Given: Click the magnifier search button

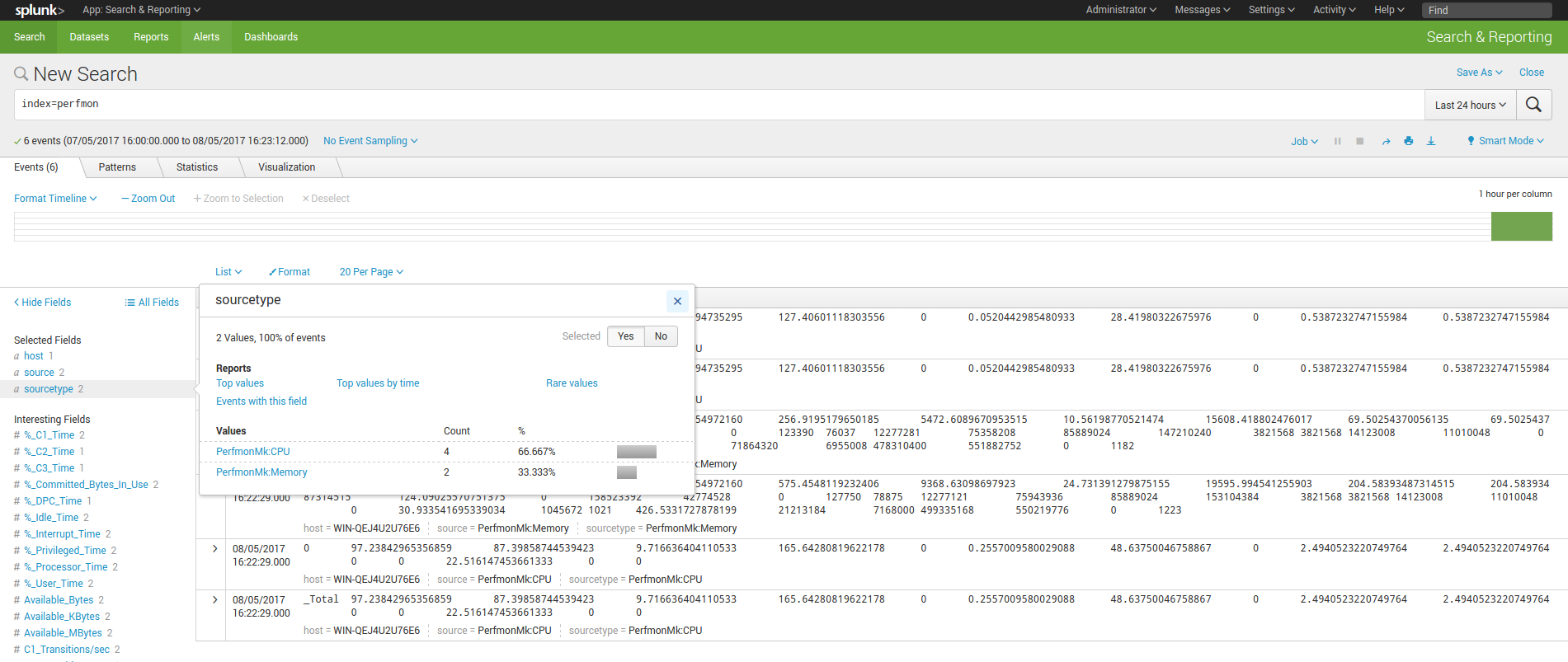Looking at the screenshot, I should (1533, 105).
